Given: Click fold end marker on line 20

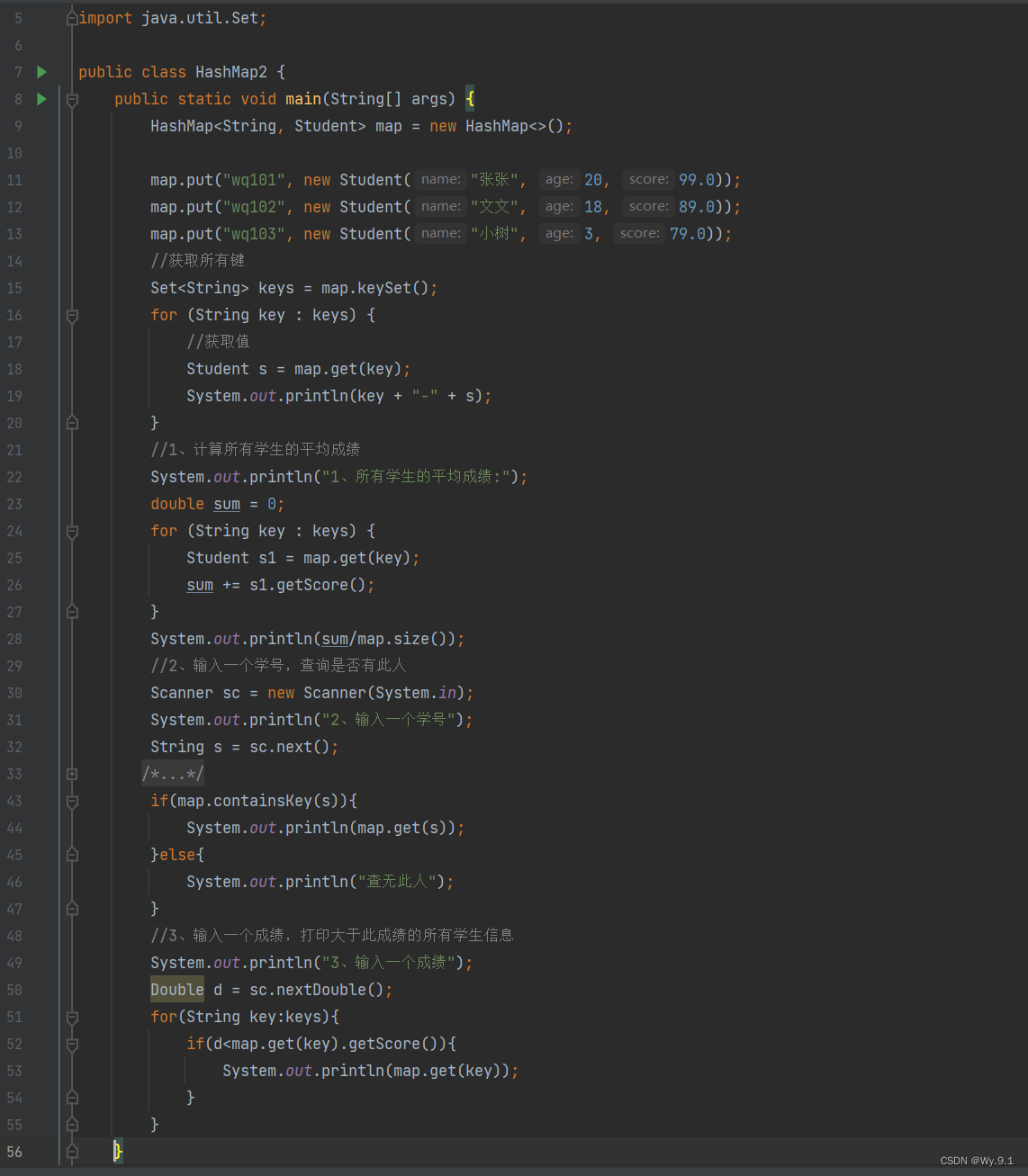Looking at the screenshot, I should tap(72, 423).
